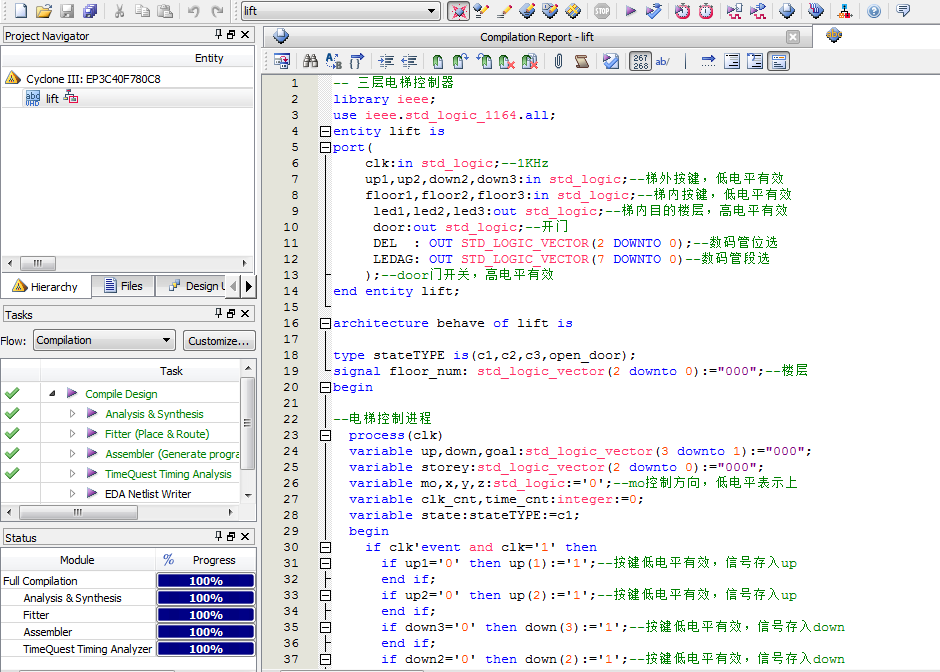The height and width of the screenshot is (672, 940).
Task: Switch to the Files tab
Action: point(122,287)
